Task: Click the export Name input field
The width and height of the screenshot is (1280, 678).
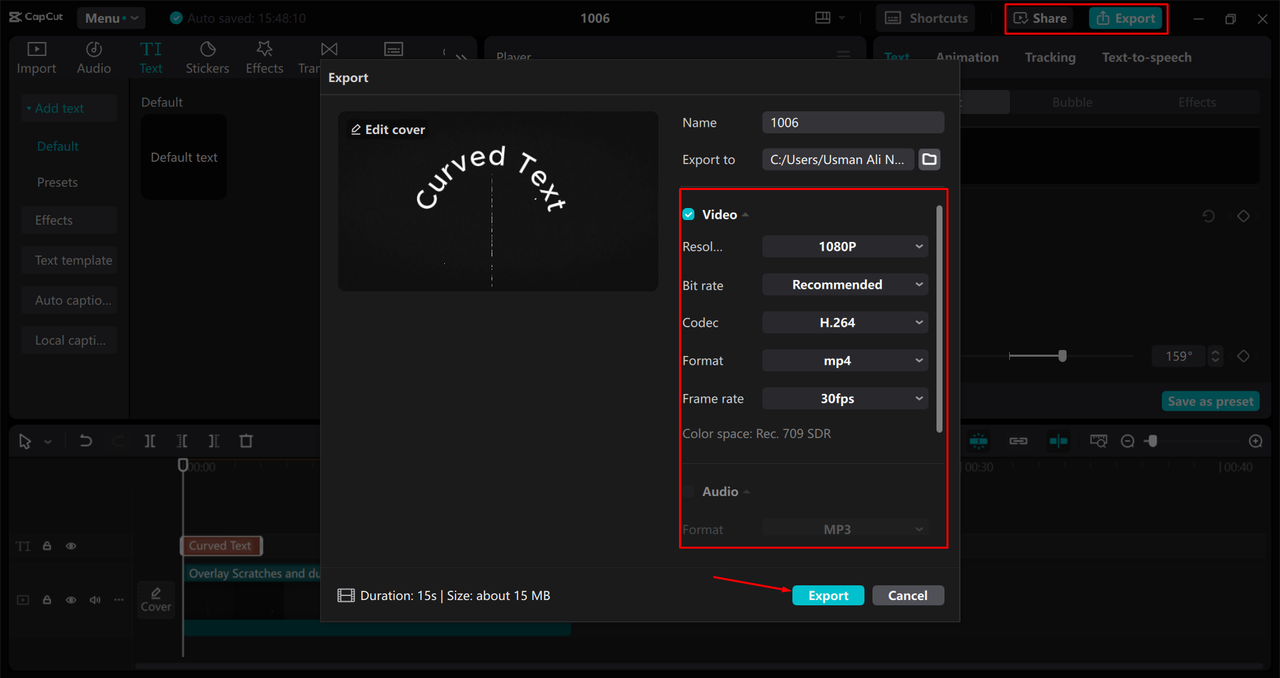Action: click(853, 122)
